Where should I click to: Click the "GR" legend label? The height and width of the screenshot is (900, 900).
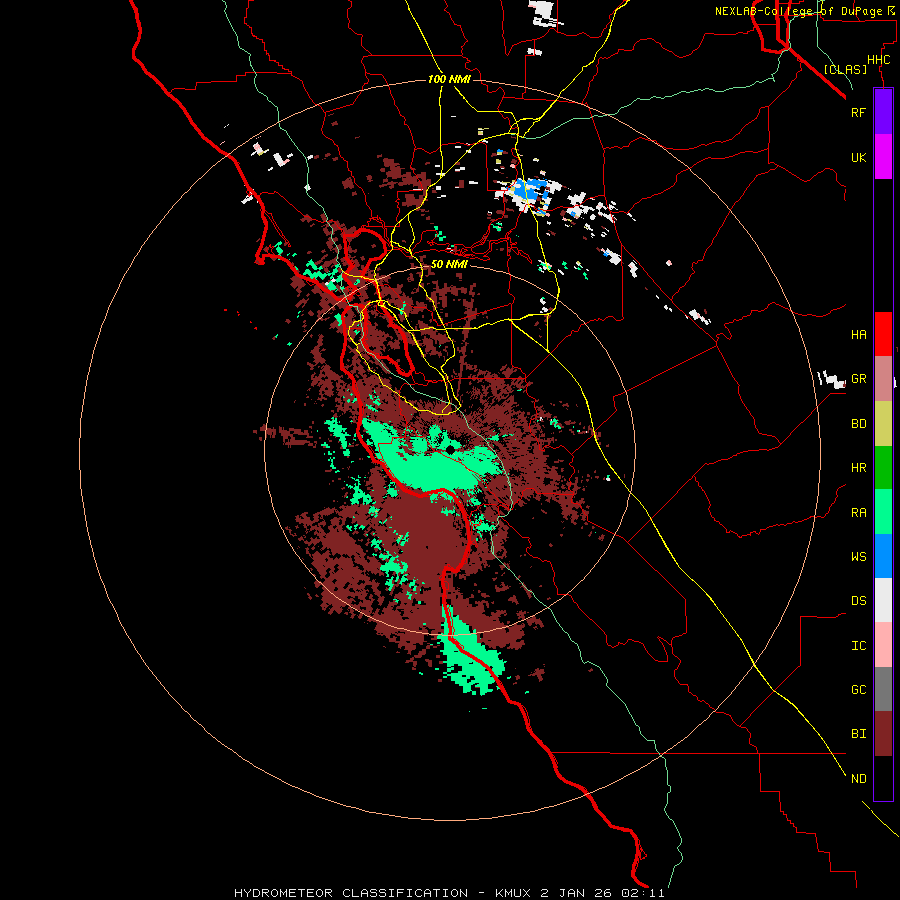[858, 379]
